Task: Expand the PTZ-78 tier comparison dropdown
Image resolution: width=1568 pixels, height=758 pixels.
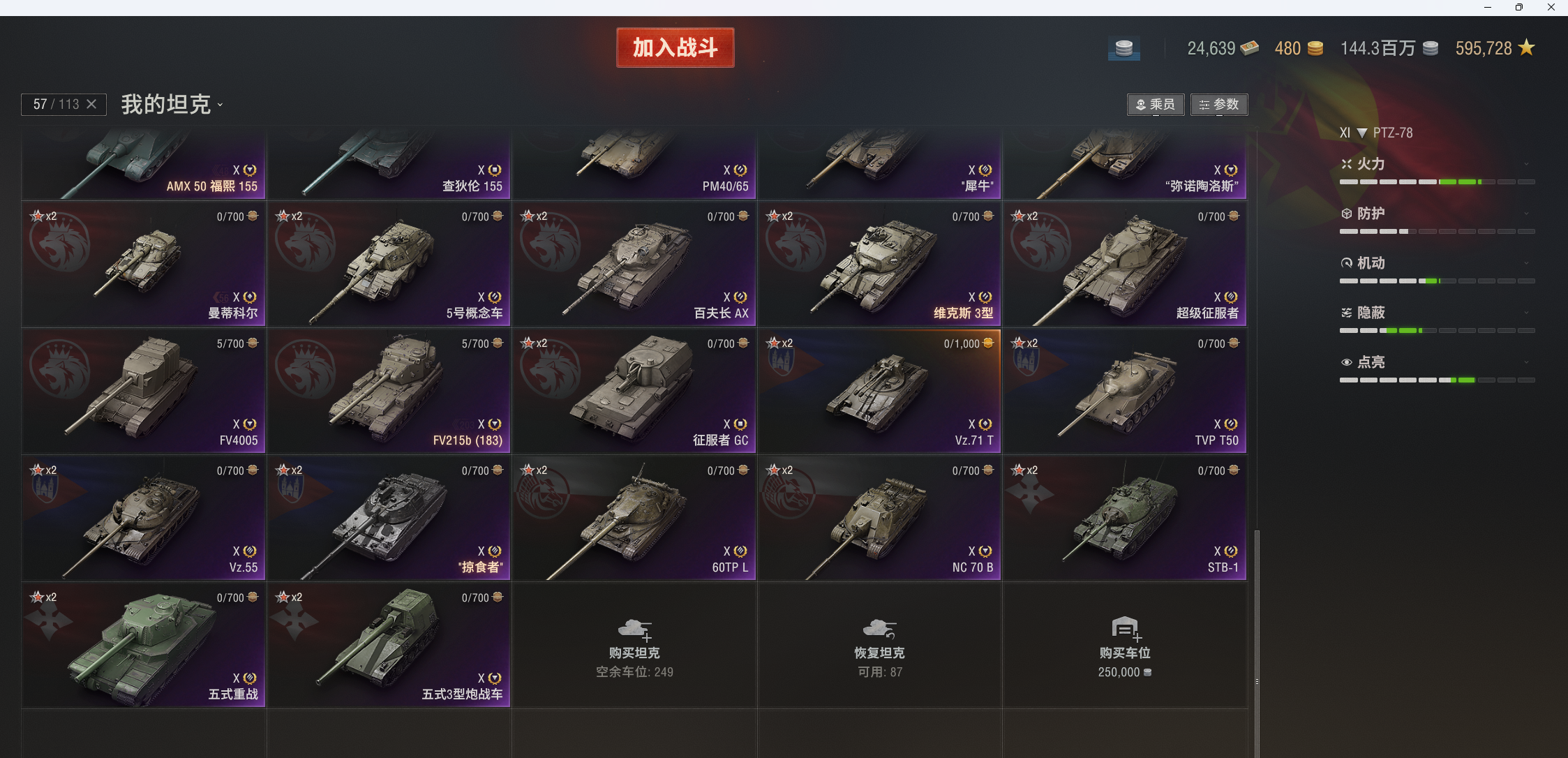Action: [1361, 133]
